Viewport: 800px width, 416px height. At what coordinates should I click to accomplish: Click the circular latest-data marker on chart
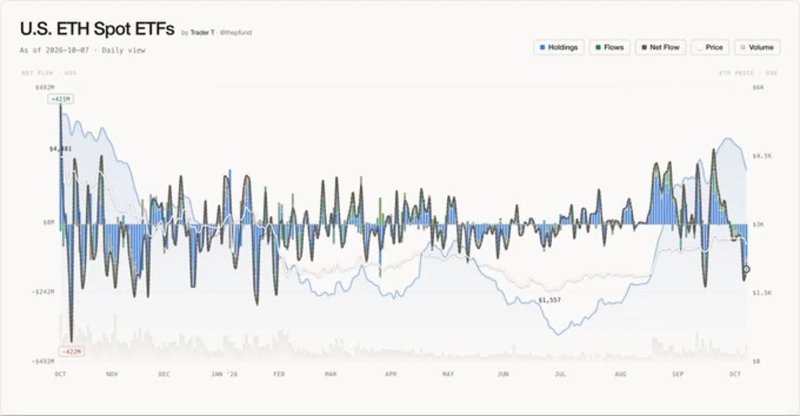746,269
